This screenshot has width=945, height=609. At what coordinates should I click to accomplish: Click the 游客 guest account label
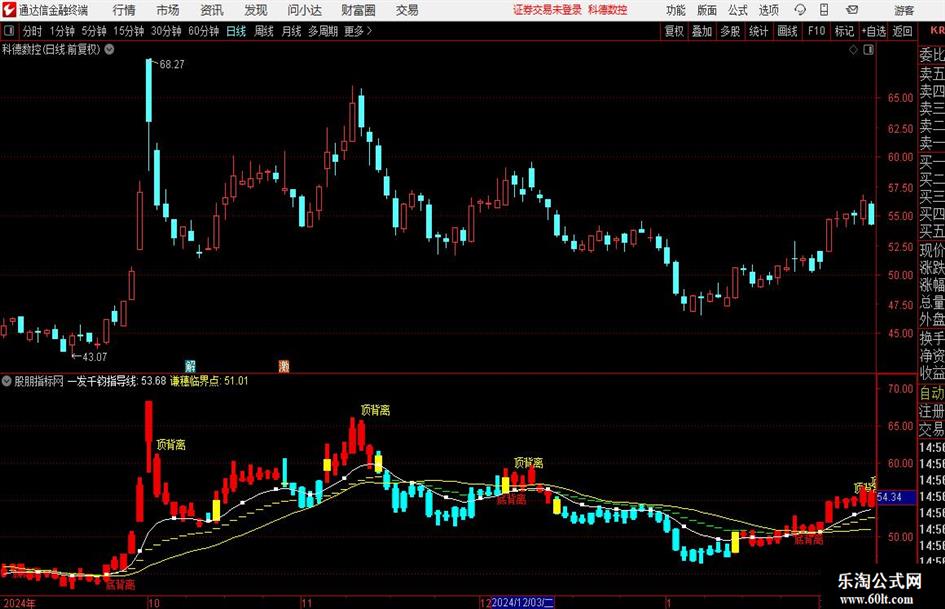coord(903,10)
